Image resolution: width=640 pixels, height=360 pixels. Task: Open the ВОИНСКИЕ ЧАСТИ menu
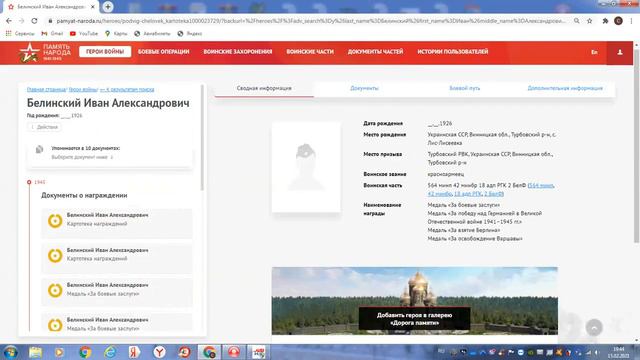coord(310,51)
